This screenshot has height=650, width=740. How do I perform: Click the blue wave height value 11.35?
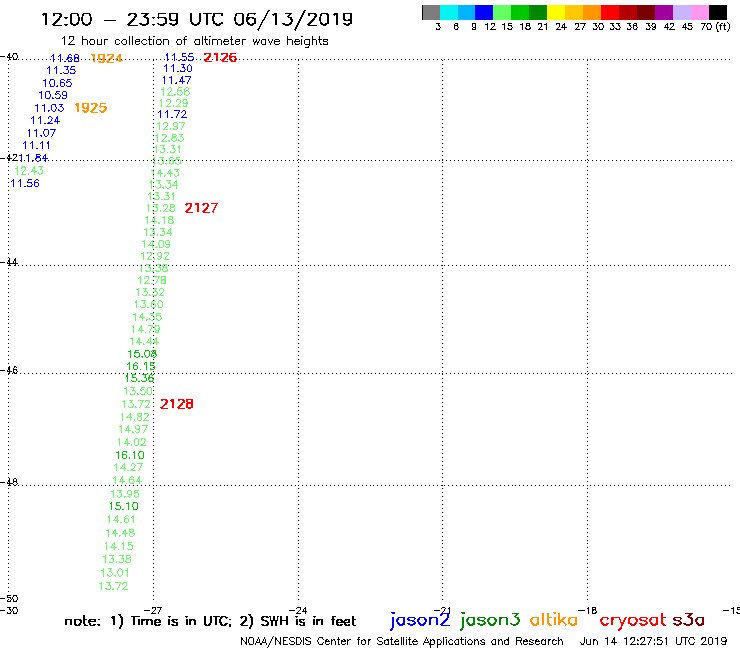[x=61, y=70]
